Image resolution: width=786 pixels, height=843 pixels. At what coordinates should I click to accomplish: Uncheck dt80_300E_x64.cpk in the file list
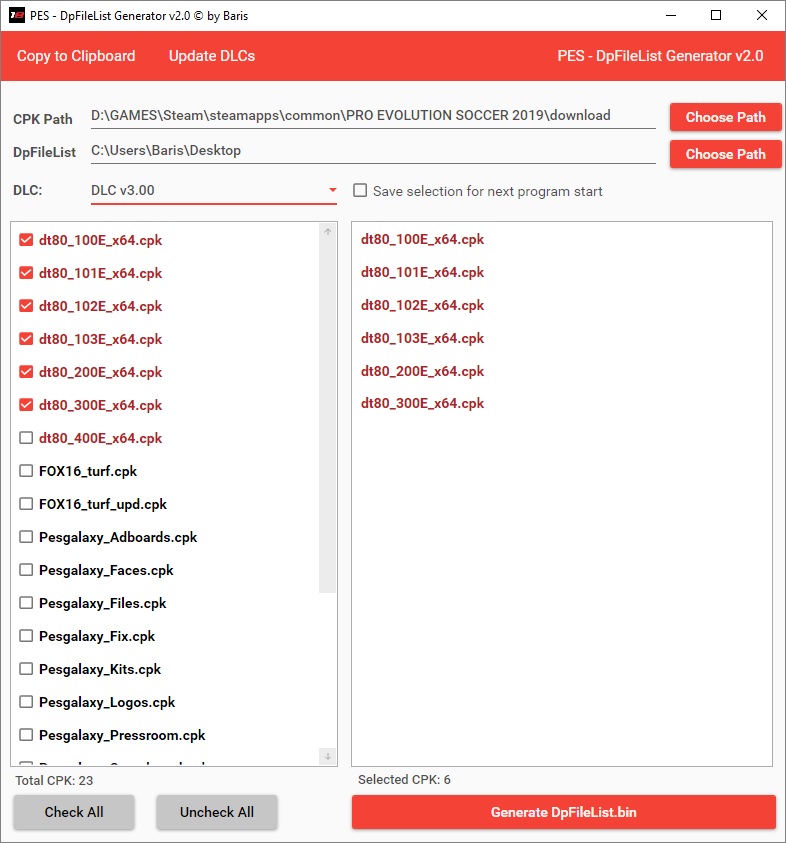(26, 405)
